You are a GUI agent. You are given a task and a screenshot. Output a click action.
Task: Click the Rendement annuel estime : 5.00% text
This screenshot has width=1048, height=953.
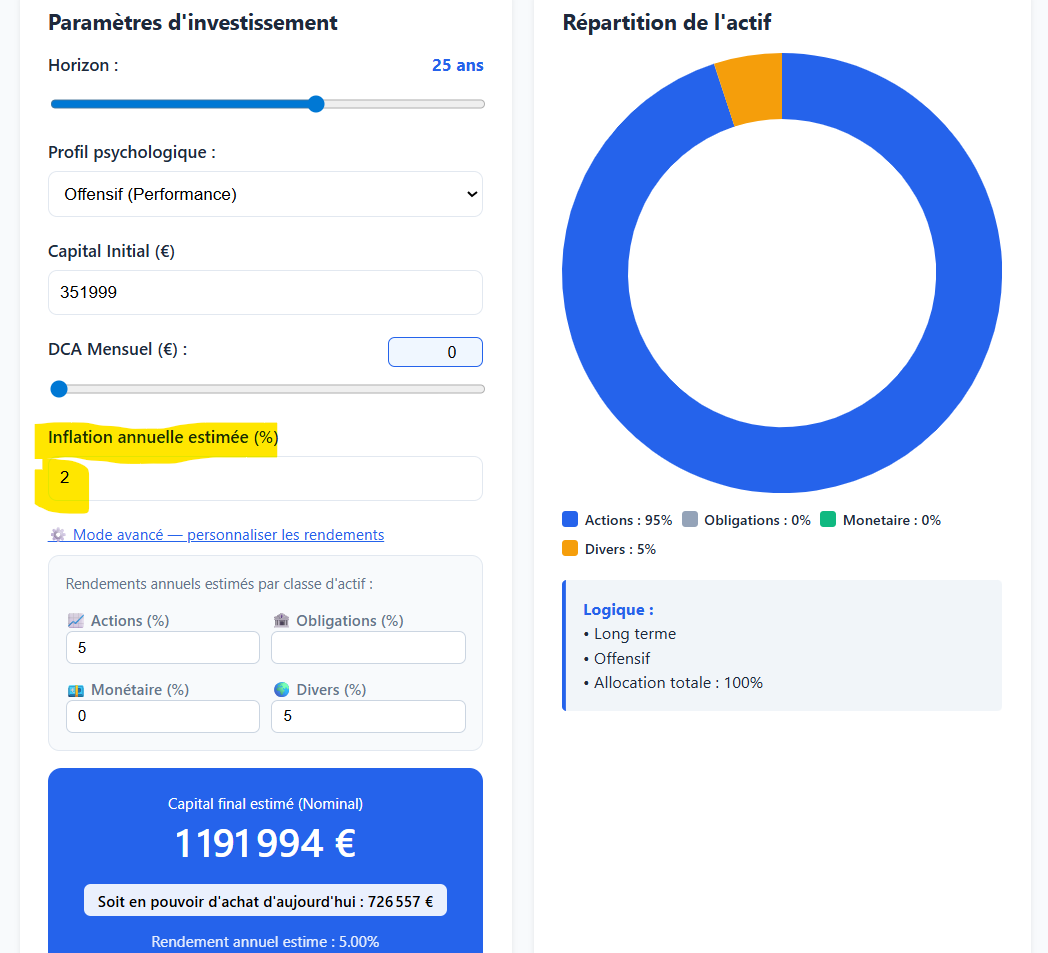pyautogui.click(x=265, y=942)
